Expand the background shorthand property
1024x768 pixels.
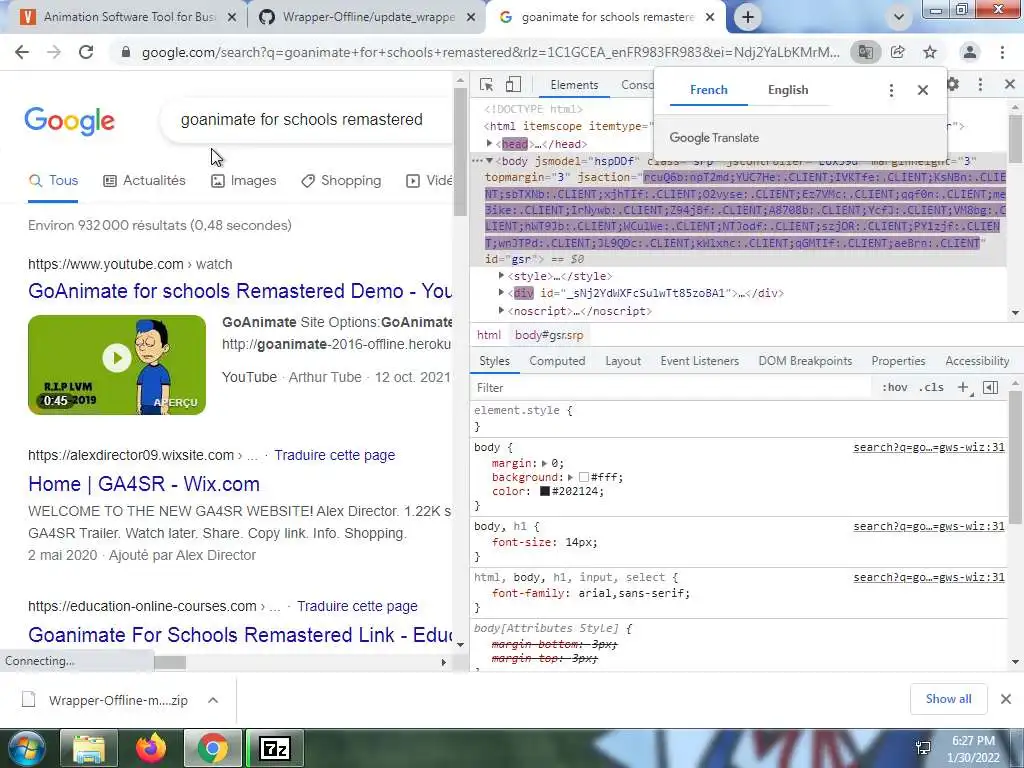(570, 477)
